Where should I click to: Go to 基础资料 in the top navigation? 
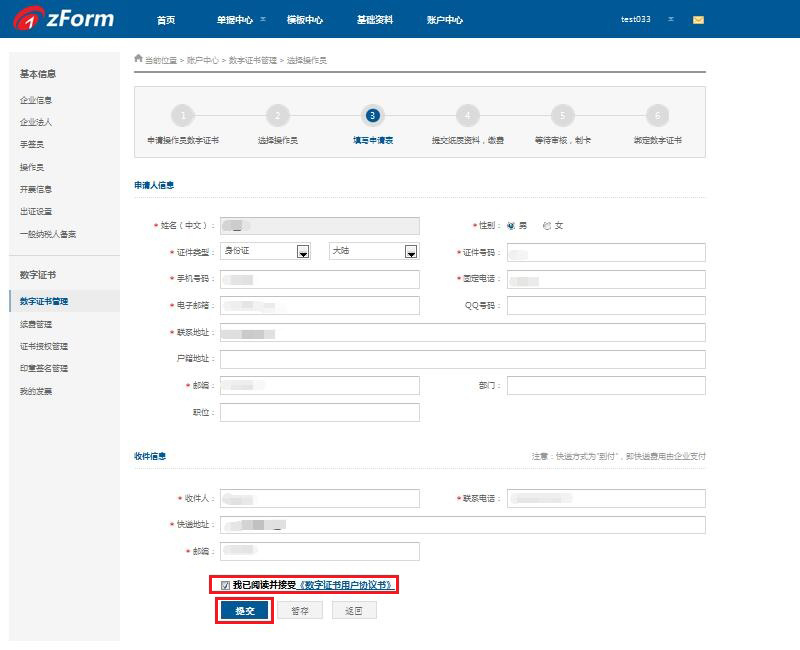click(x=374, y=20)
